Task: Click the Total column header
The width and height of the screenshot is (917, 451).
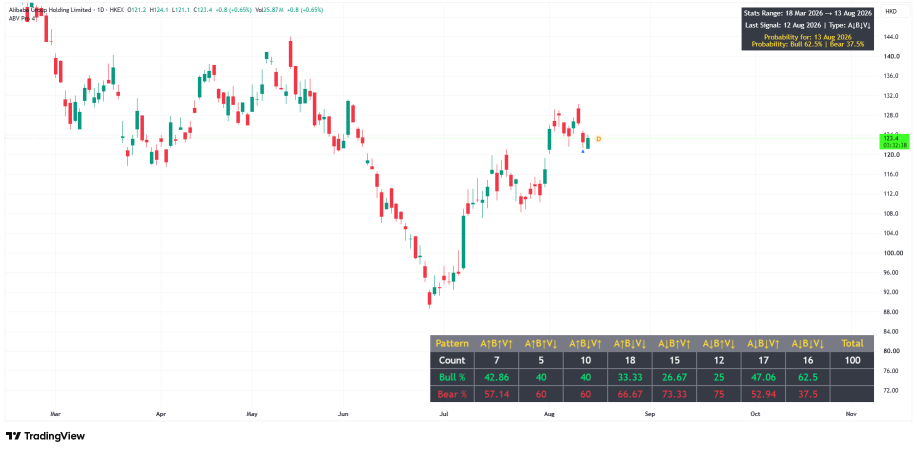Action: (852, 343)
